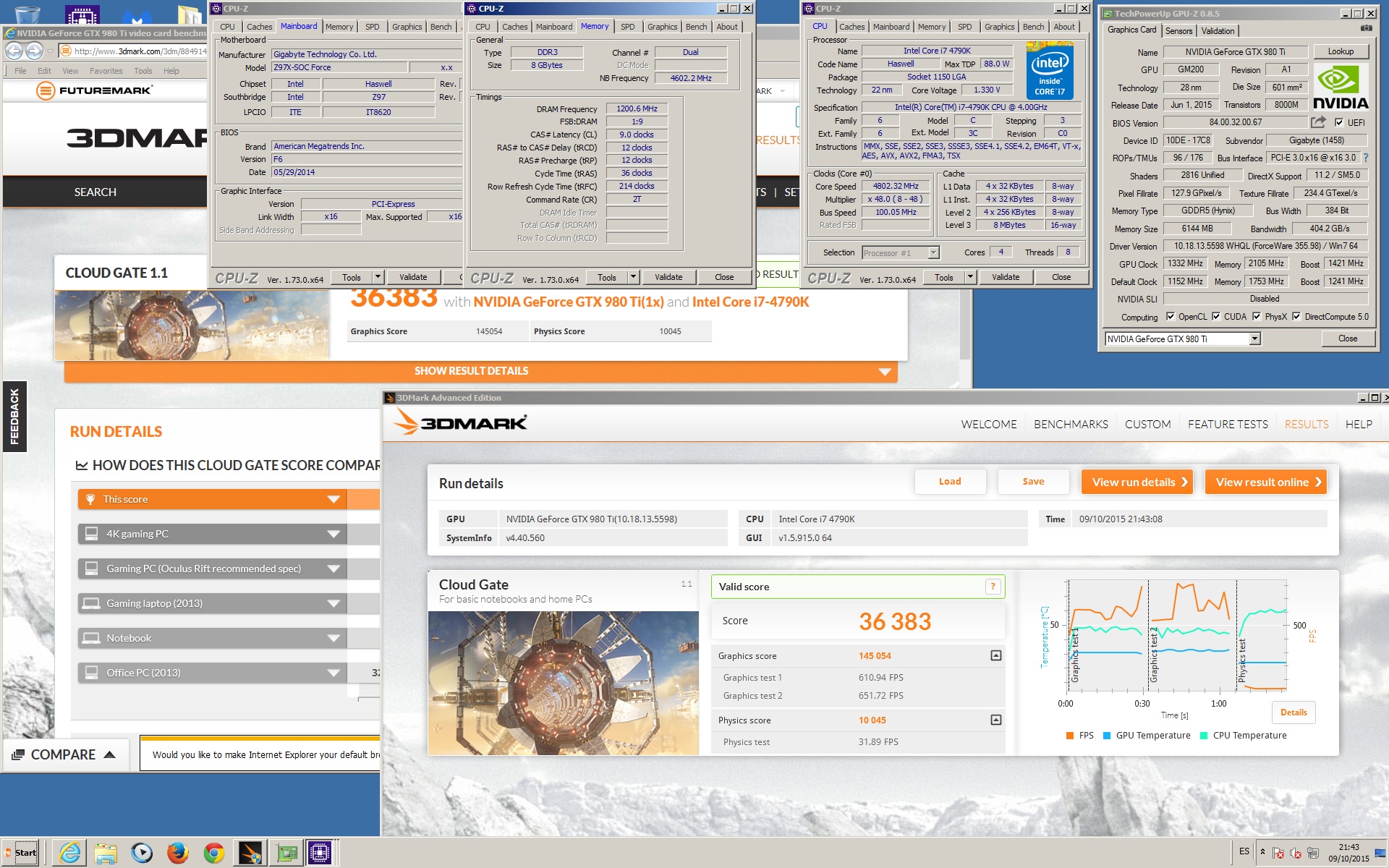This screenshot has height=868, width=1389.
Task: Click the Bus Interface question mark in GPU-Z
Action: pyautogui.click(x=1366, y=158)
